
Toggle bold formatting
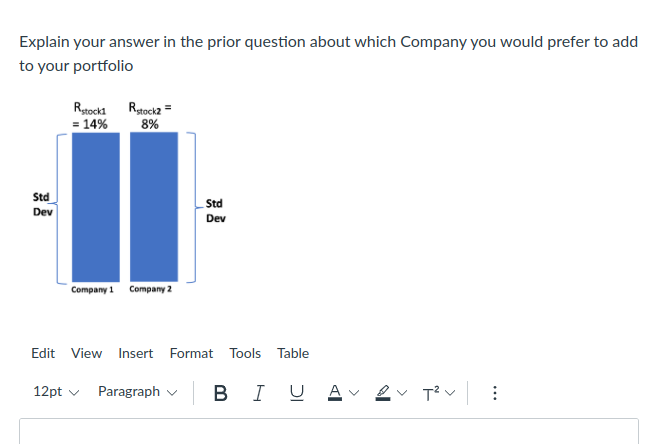220,392
